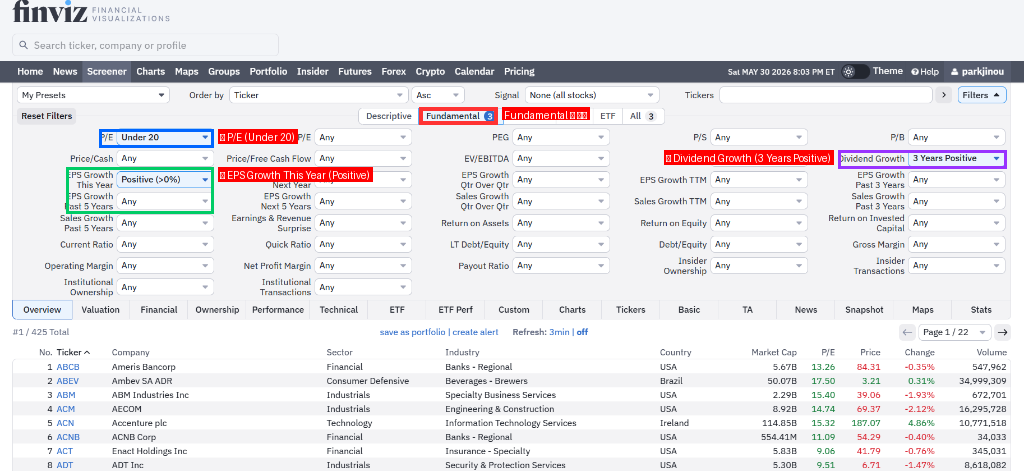Focus the search ticker or company field
The width and height of the screenshot is (1024, 471).
[146, 45]
